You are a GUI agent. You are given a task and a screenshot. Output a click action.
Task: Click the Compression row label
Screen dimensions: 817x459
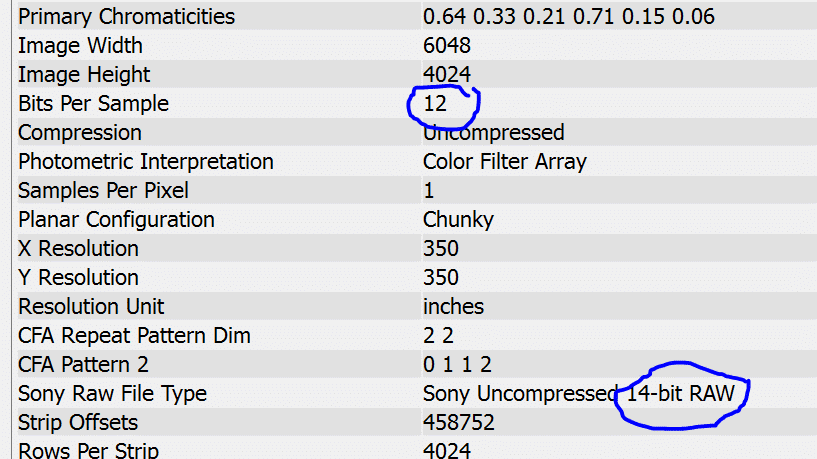coord(80,133)
